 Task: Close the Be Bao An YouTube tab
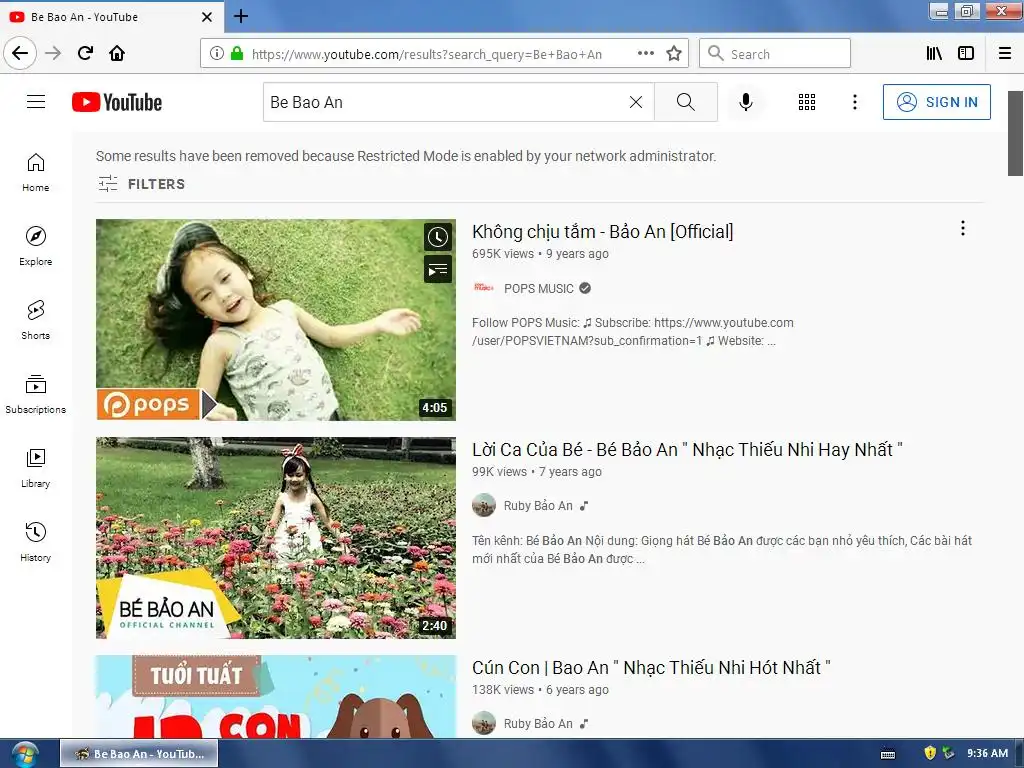tap(207, 17)
